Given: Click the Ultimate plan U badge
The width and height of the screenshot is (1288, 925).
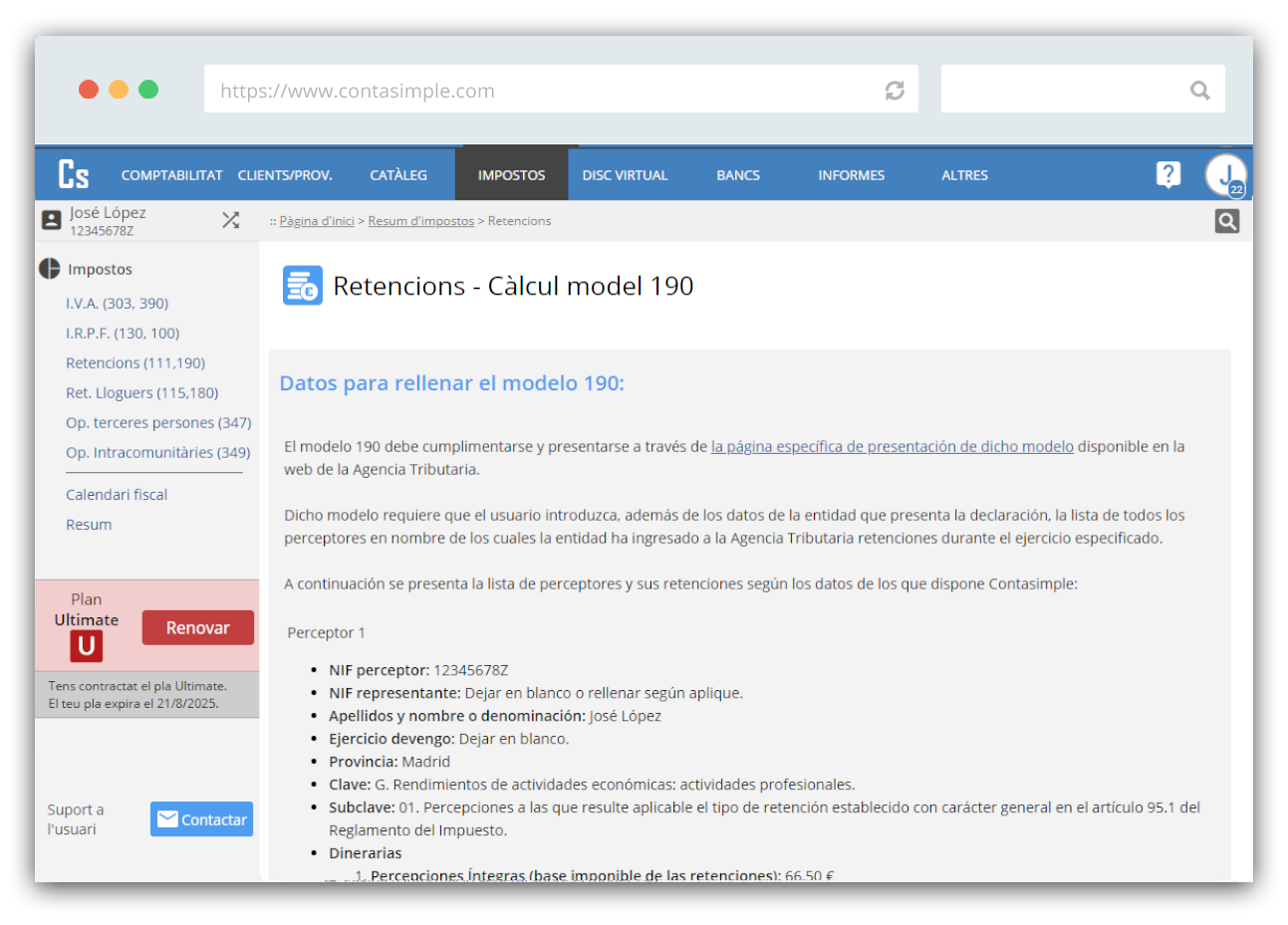Looking at the screenshot, I should 87,646.
